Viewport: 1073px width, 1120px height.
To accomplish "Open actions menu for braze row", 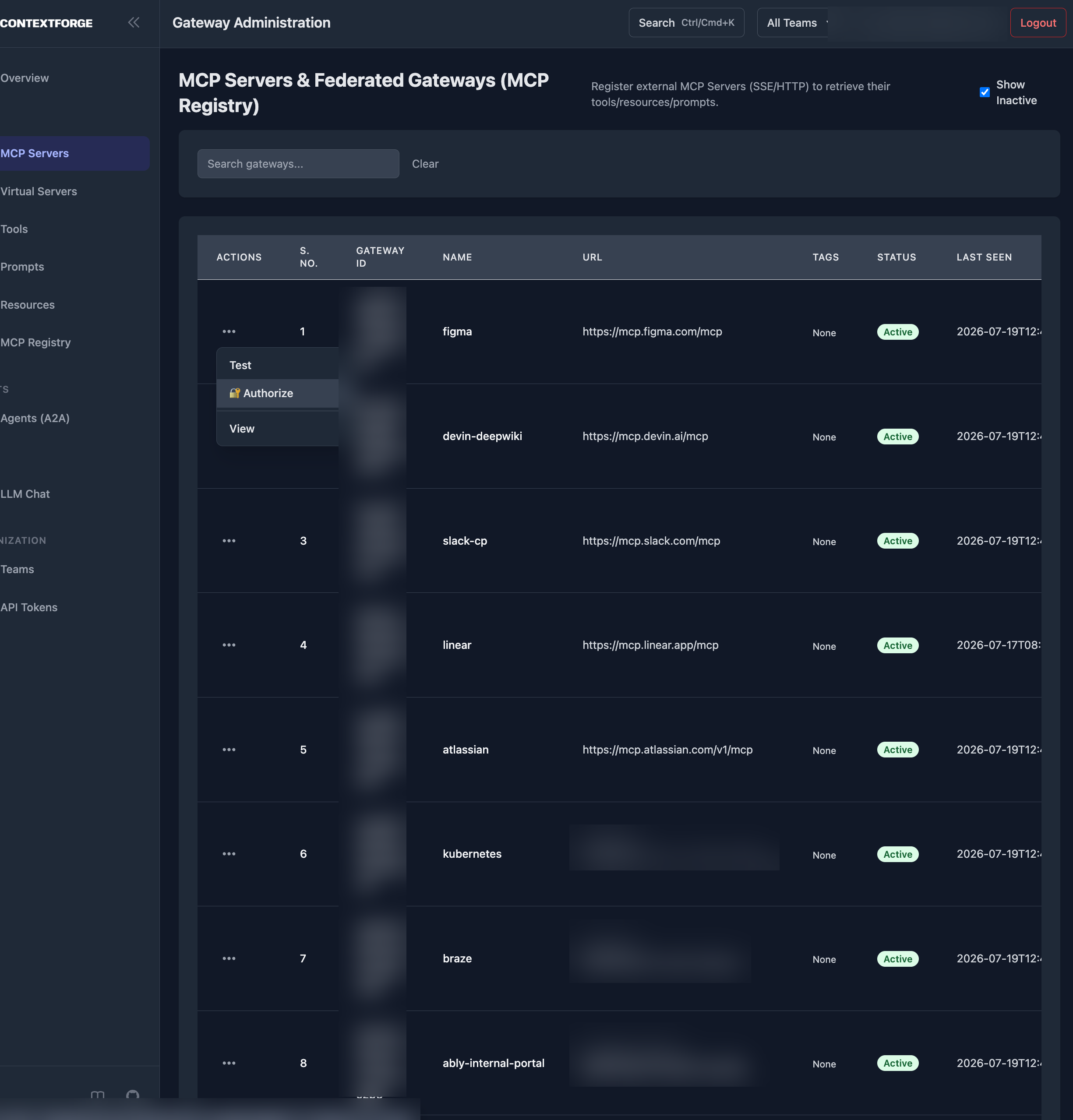I will pyautogui.click(x=229, y=958).
